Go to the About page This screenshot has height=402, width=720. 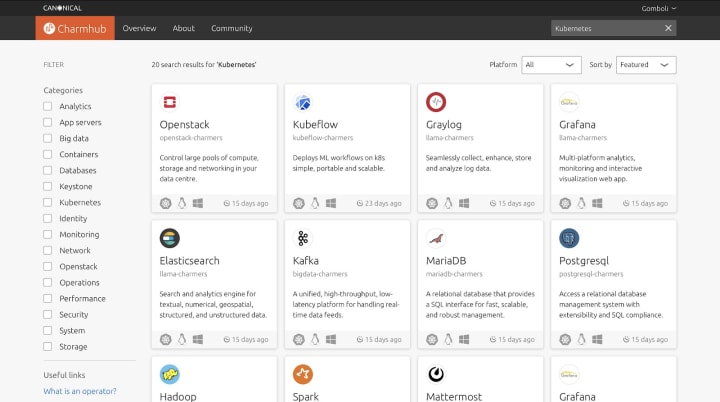pos(184,28)
